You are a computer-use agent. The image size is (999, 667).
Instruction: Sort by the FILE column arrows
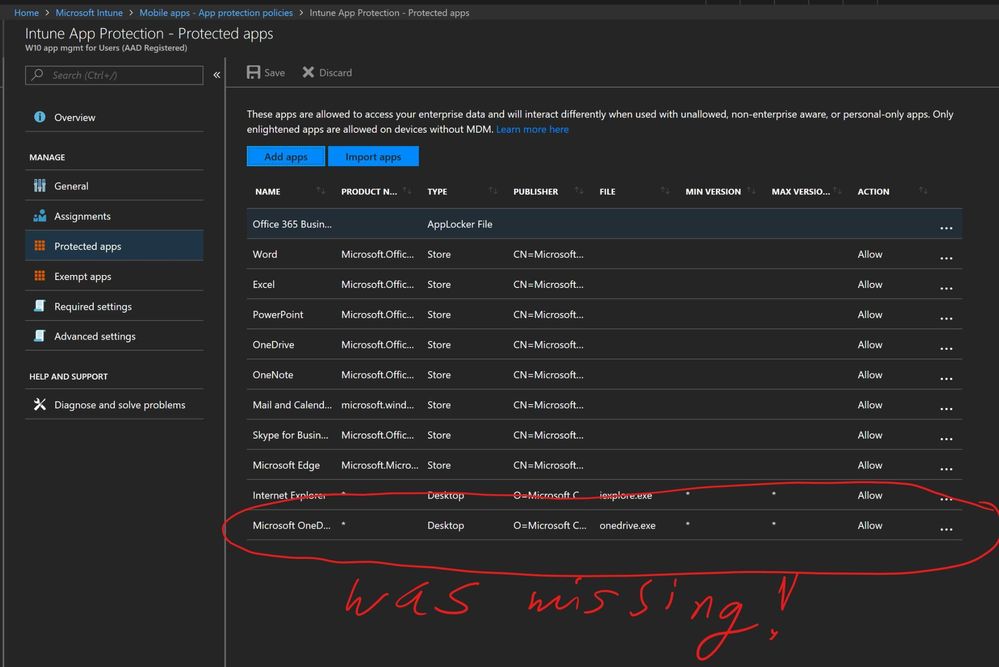coord(665,190)
